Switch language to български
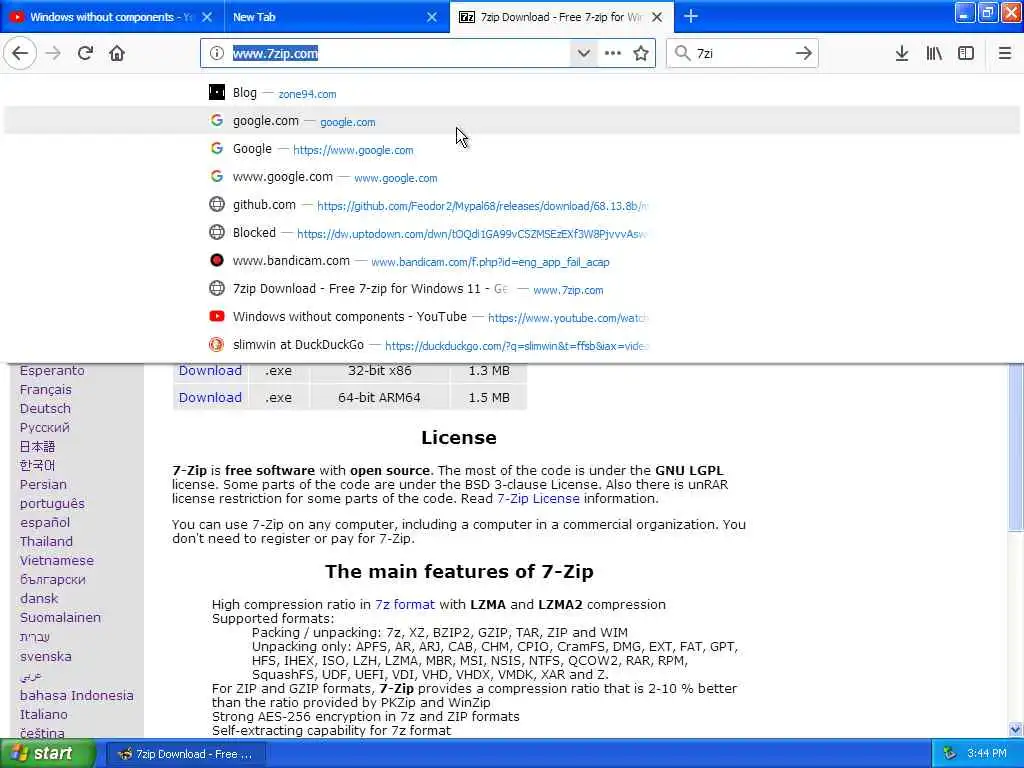The image size is (1024, 768). 52,579
